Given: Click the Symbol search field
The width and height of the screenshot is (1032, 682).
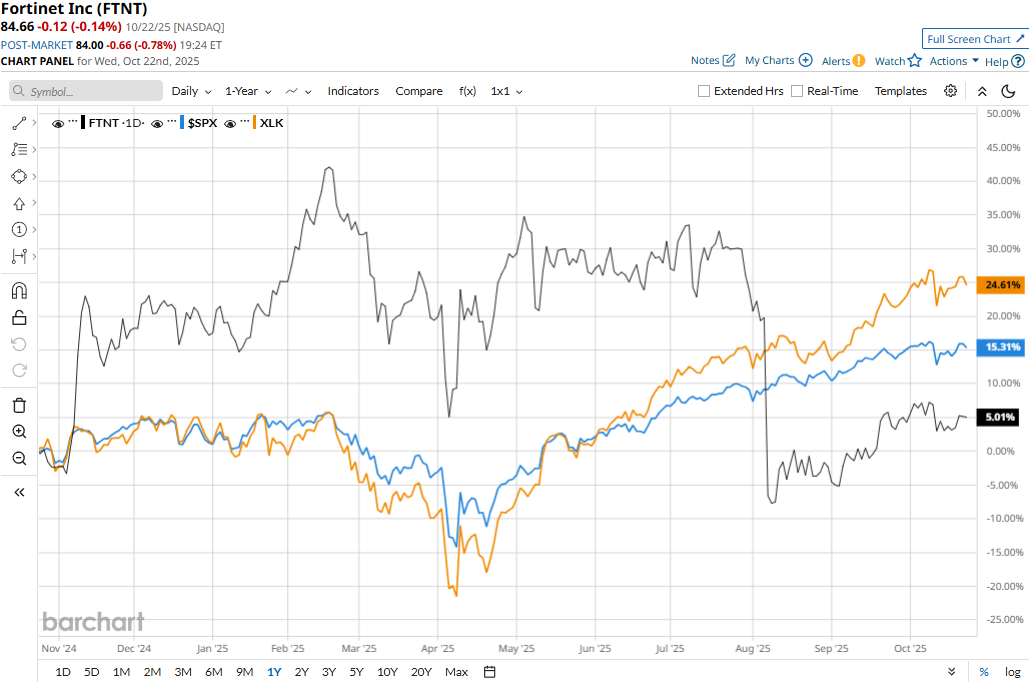Looking at the screenshot, I should (x=86, y=91).
